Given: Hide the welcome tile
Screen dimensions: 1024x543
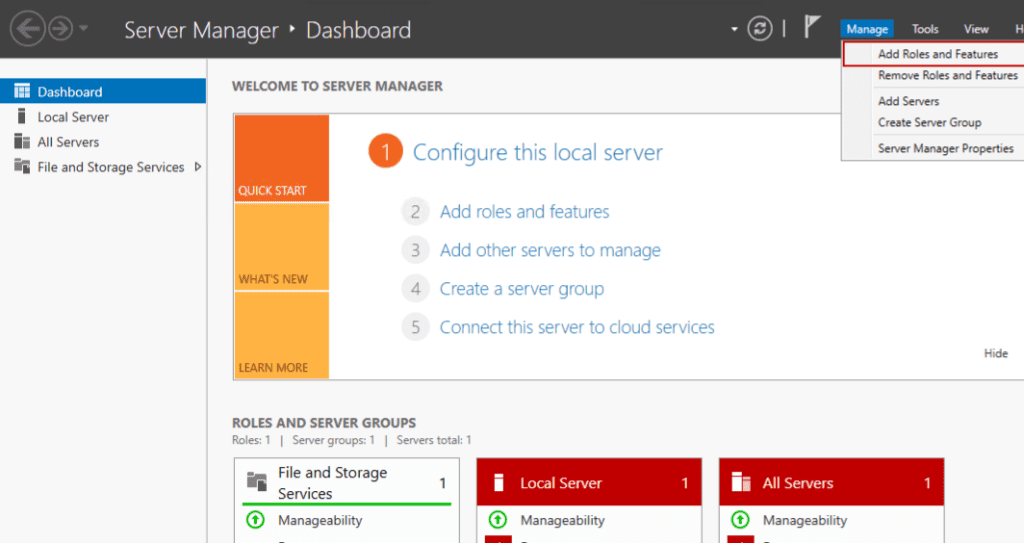Looking at the screenshot, I should (996, 354).
